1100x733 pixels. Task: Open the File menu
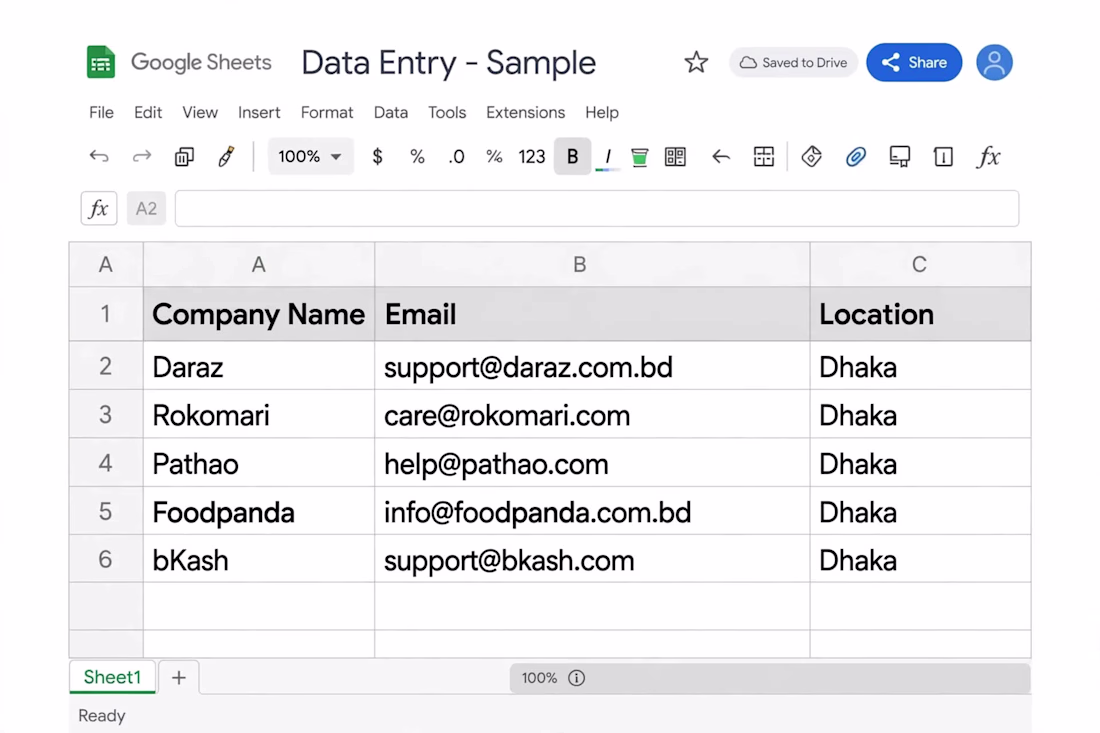(101, 112)
